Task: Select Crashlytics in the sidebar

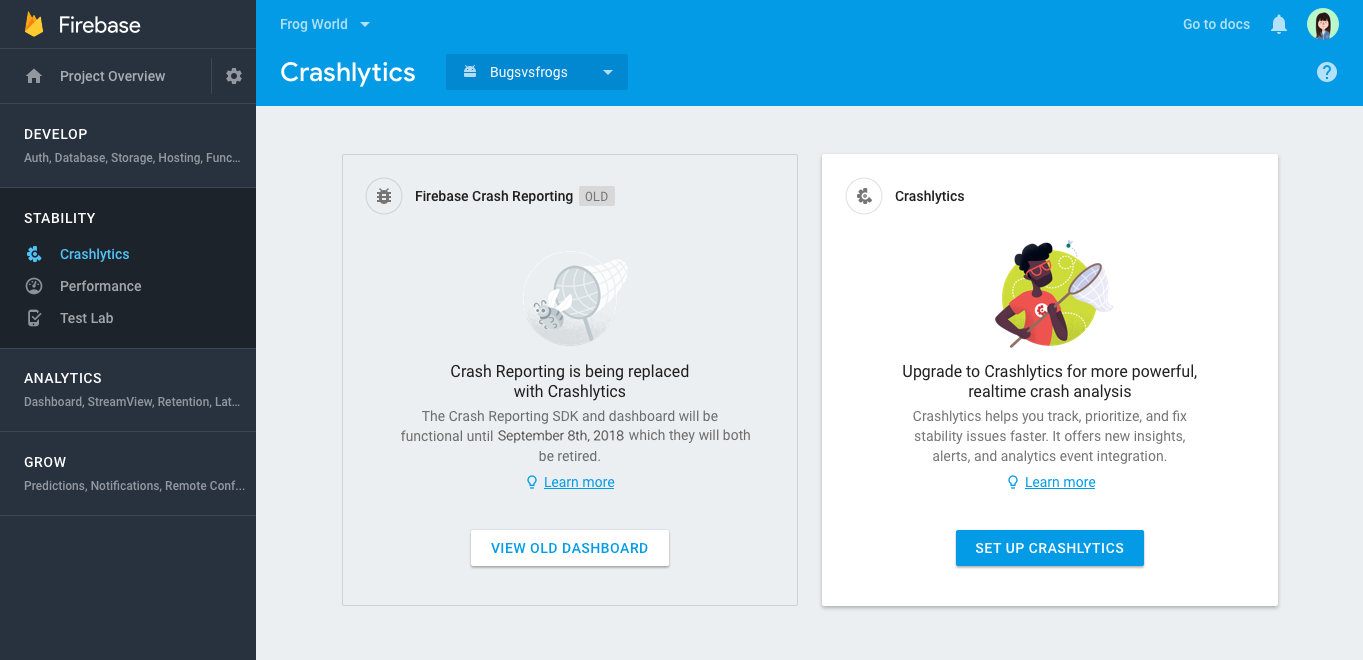Action: (x=94, y=254)
